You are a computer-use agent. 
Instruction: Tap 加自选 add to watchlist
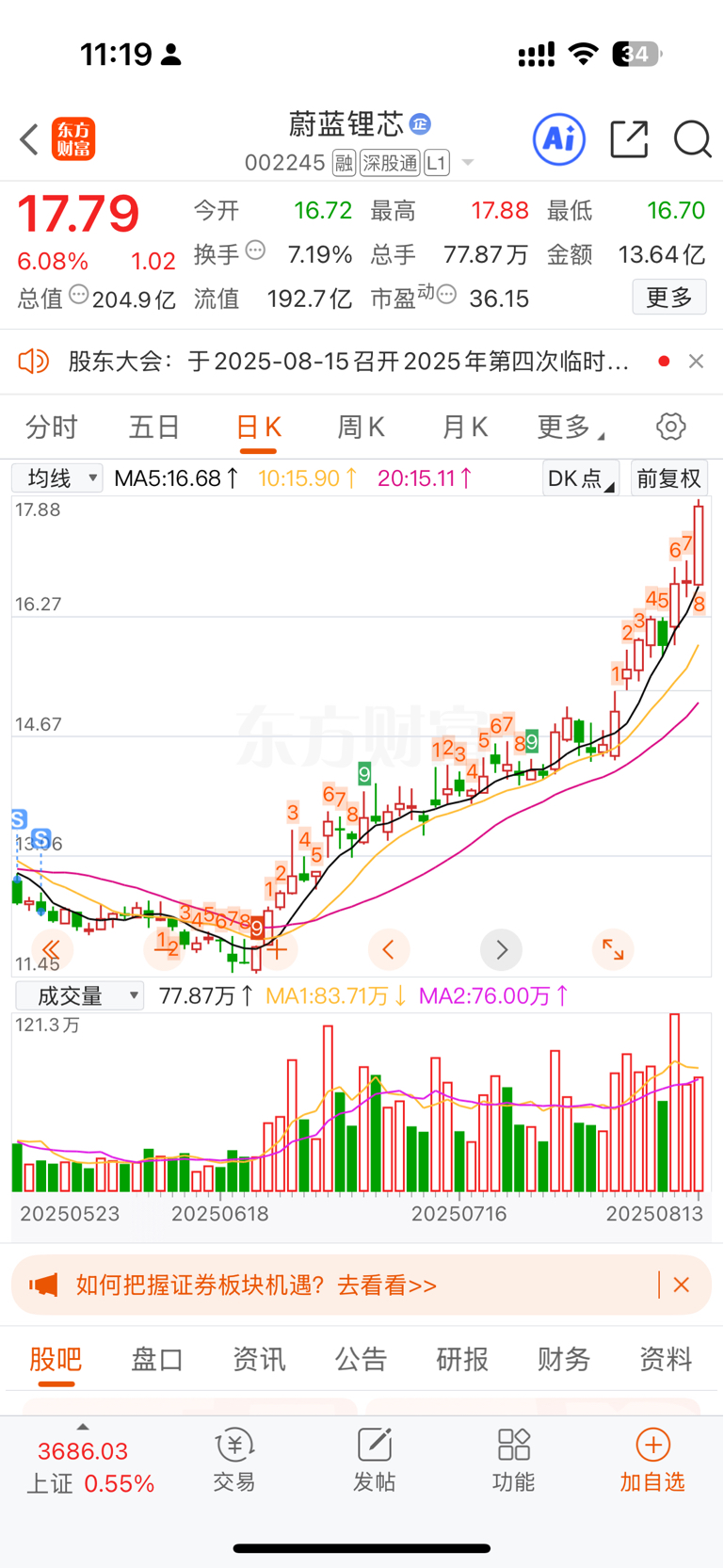(x=652, y=1461)
